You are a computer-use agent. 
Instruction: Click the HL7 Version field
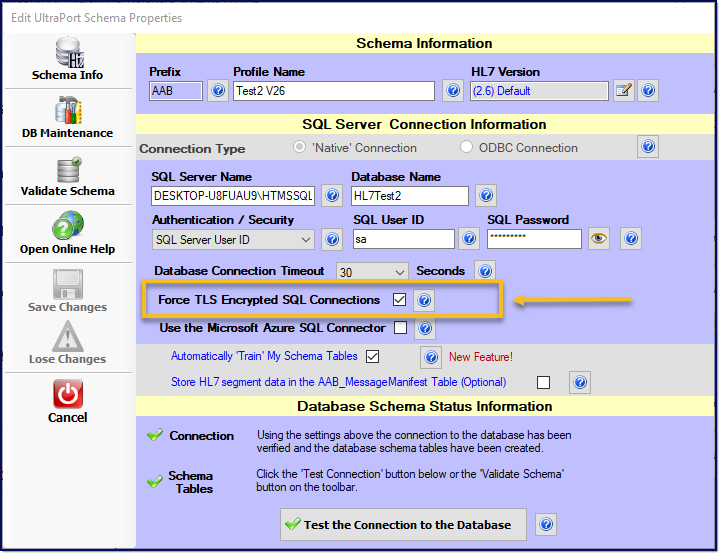tap(538, 92)
